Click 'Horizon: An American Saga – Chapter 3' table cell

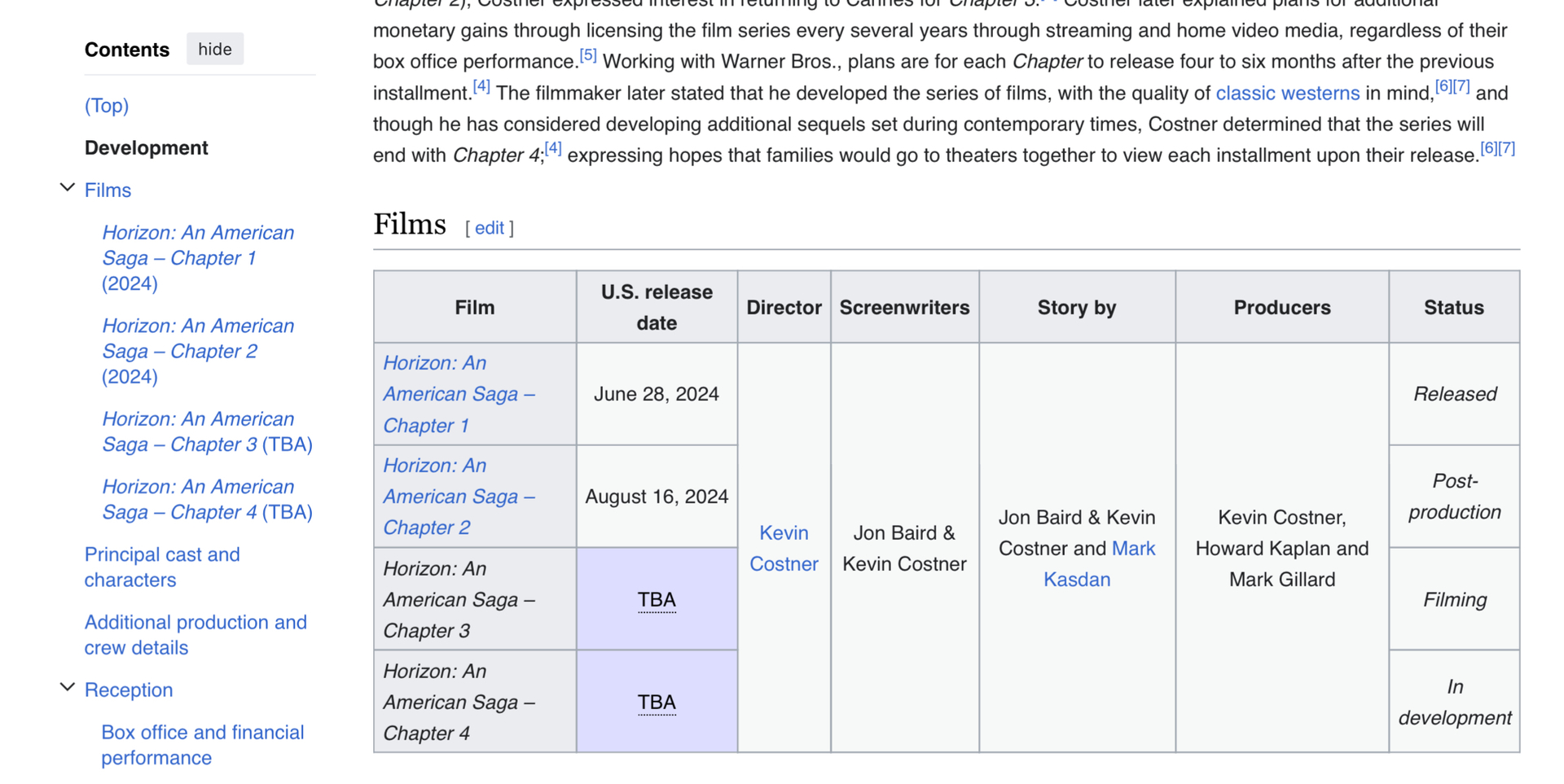[x=475, y=599]
